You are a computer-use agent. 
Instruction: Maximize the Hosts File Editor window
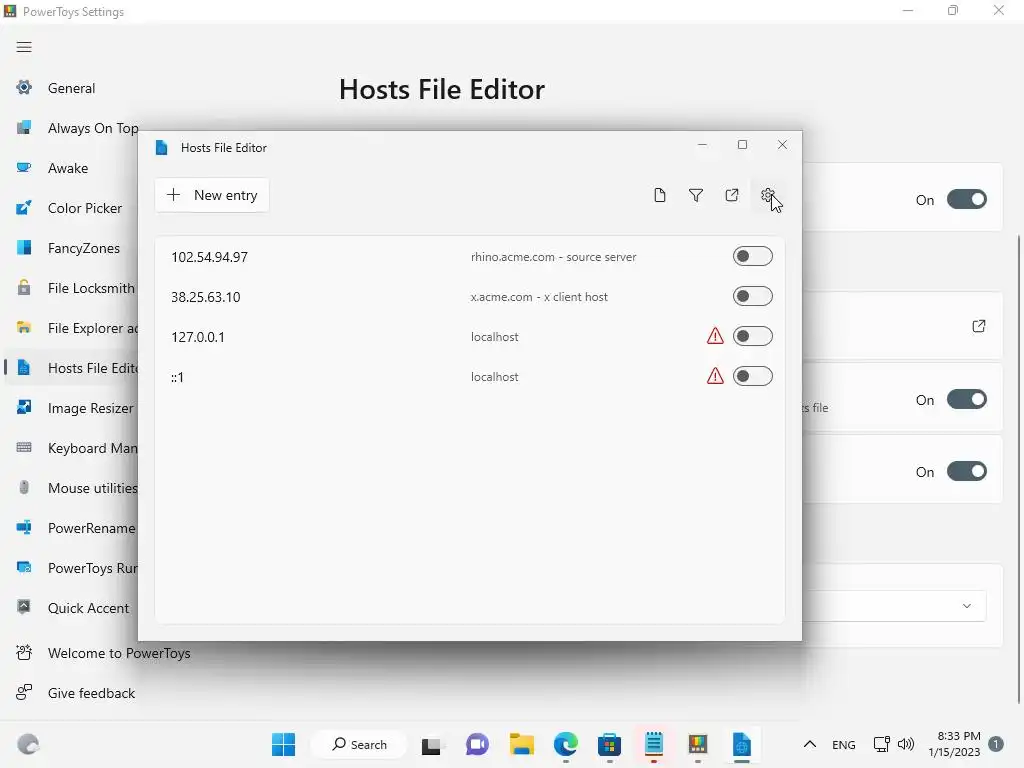(743, 145)
